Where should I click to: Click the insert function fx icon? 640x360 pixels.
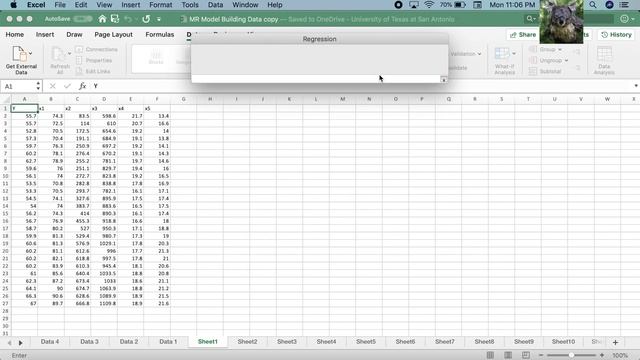82,86
